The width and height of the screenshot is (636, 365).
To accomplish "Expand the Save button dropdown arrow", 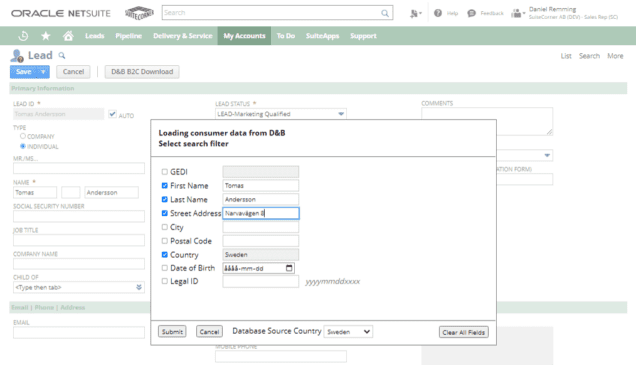I will coord(43,72).
